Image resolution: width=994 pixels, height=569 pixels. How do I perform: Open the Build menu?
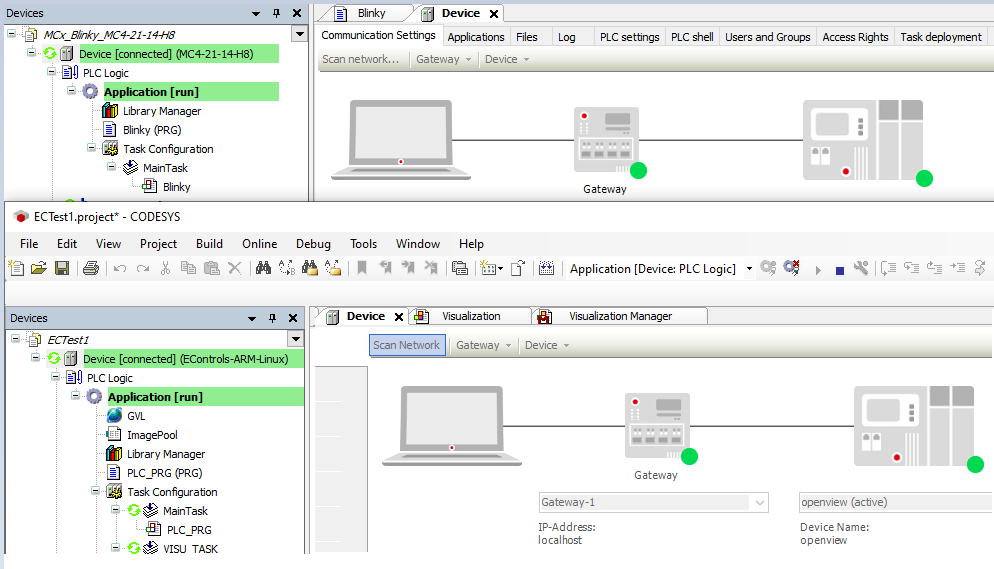pyautogui.click(x=209, y=244)
